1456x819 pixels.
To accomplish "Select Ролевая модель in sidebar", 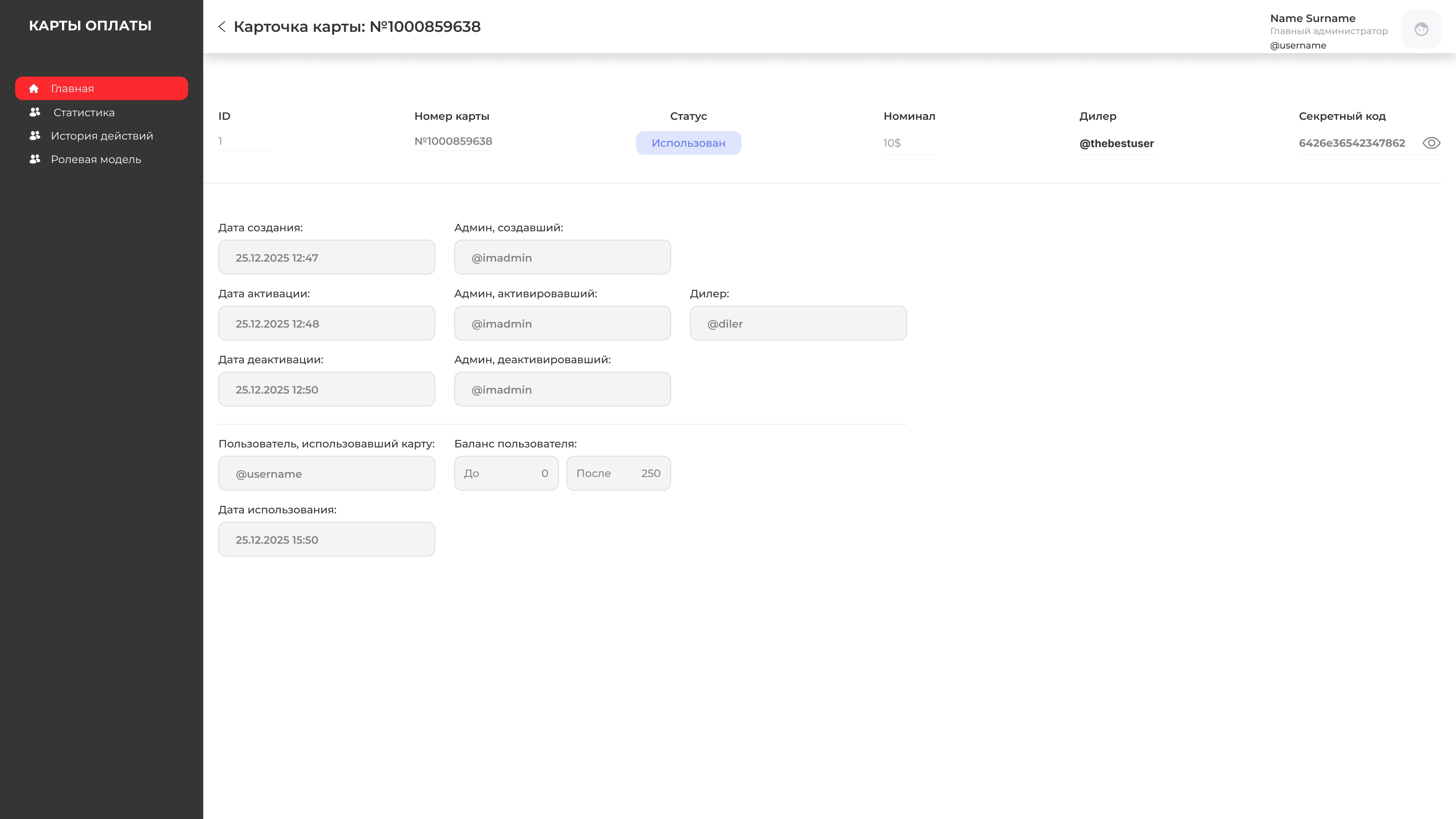I will point(96,159).
